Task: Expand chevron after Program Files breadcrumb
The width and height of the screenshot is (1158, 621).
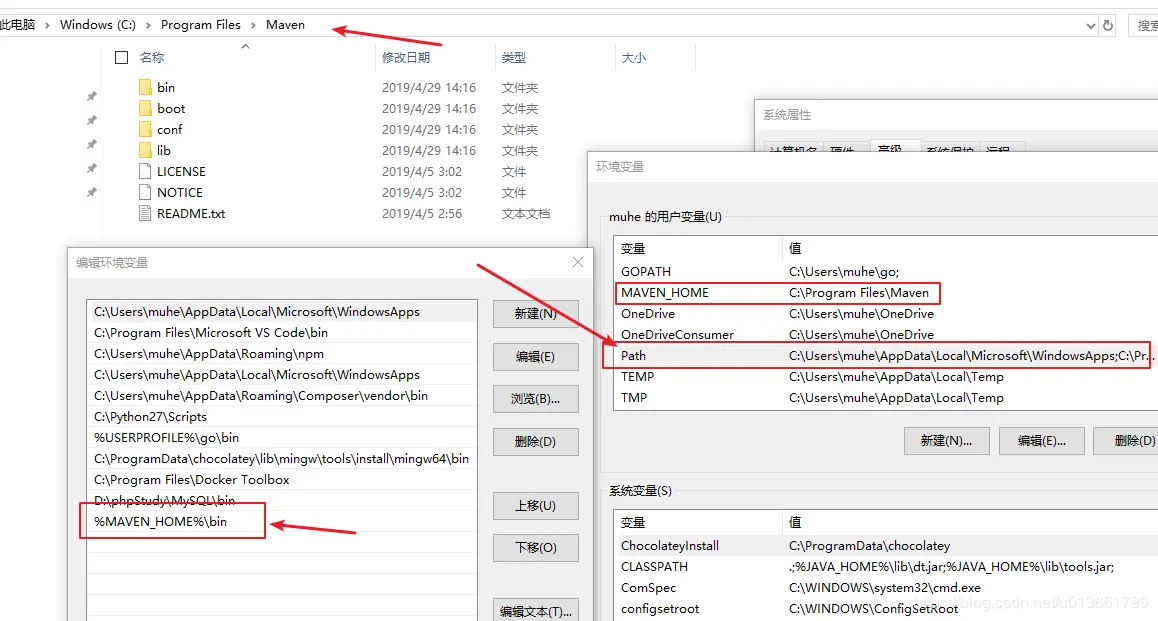Action: click(x=253, y=25)
